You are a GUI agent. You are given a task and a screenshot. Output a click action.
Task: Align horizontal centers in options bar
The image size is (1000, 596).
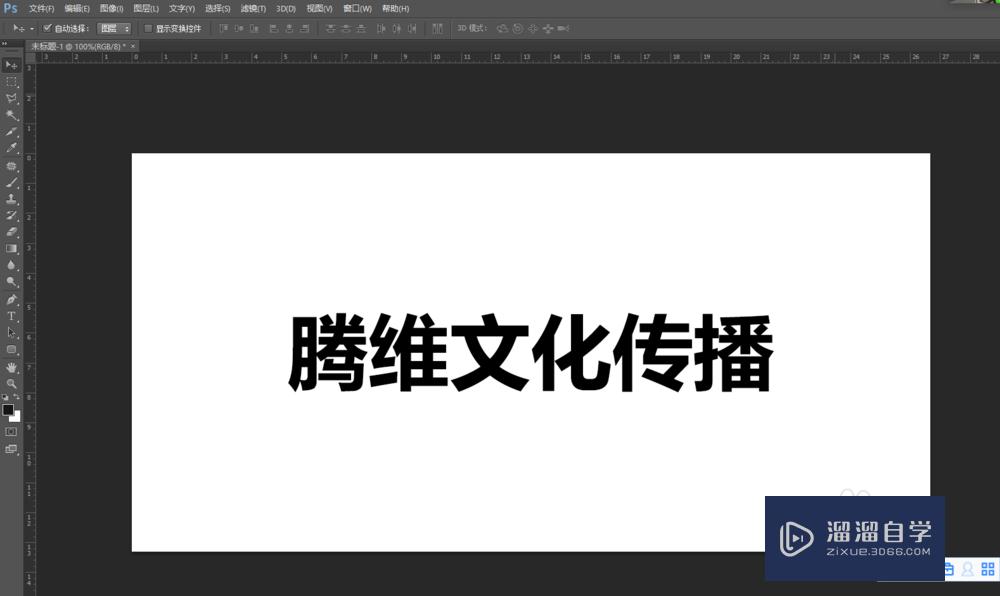coord(289,29)
